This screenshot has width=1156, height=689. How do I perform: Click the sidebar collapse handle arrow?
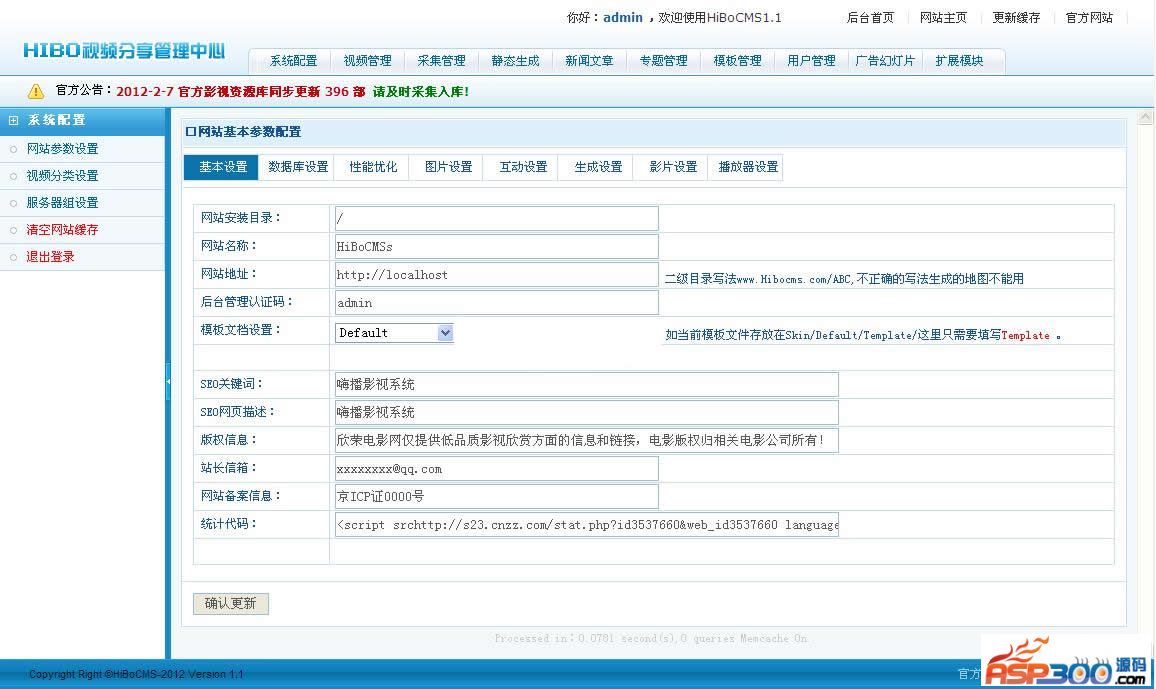[x=168, y=382]
